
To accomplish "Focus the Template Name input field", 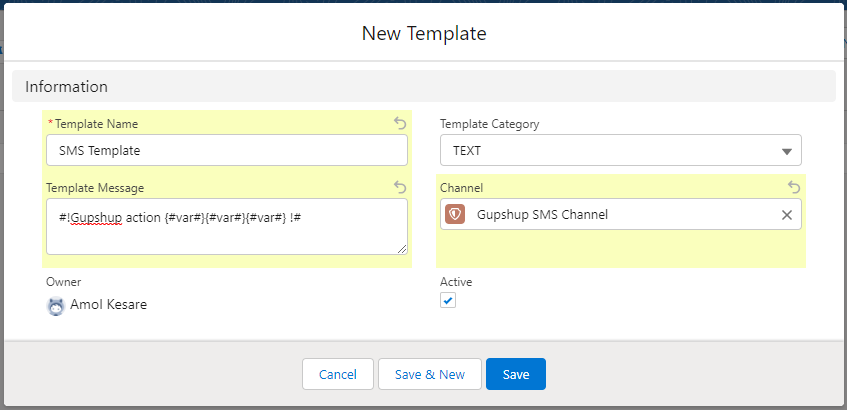I will [x=227, y=151].
